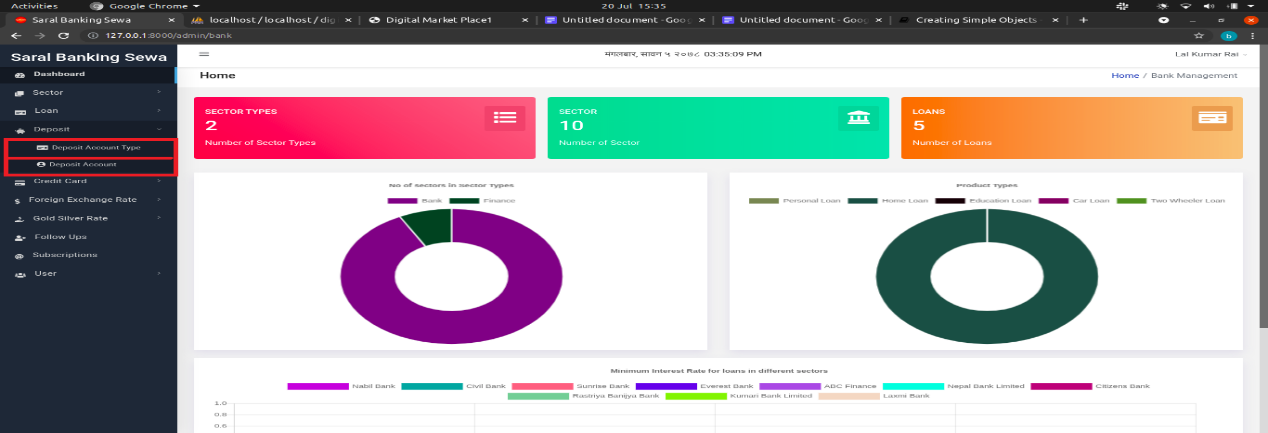Switch to the localhost / localhost tab
This screenshot has width=1268, height=433.
click(x=269, y=20)
